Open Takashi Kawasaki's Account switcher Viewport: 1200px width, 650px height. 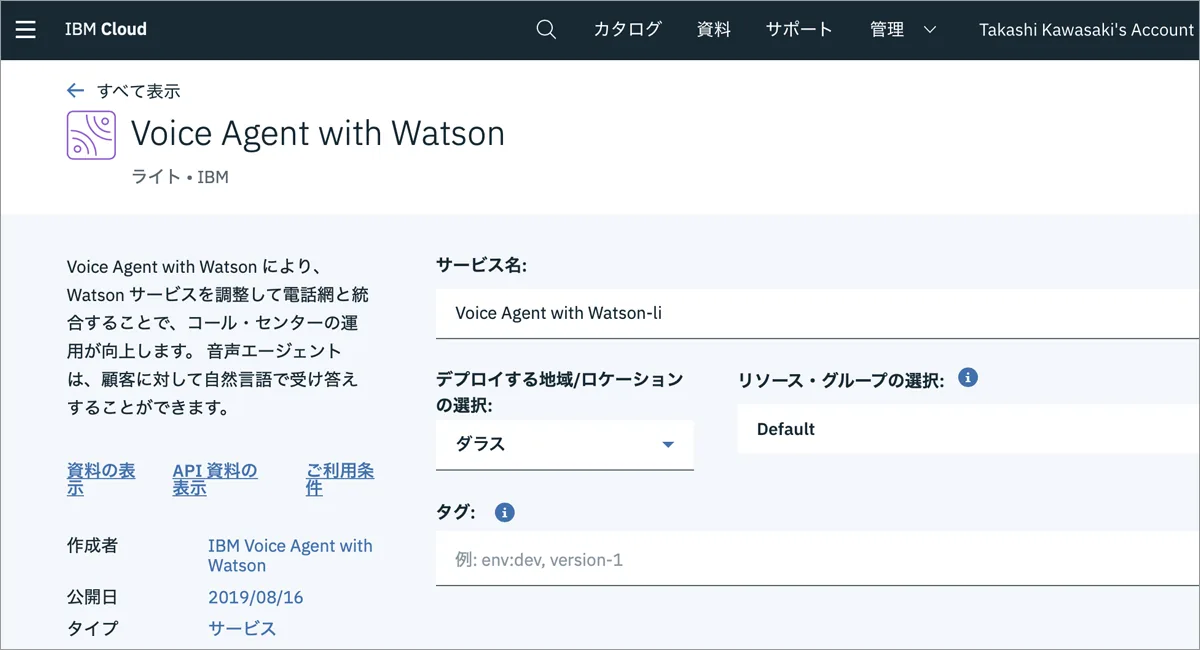(1086, 30)
